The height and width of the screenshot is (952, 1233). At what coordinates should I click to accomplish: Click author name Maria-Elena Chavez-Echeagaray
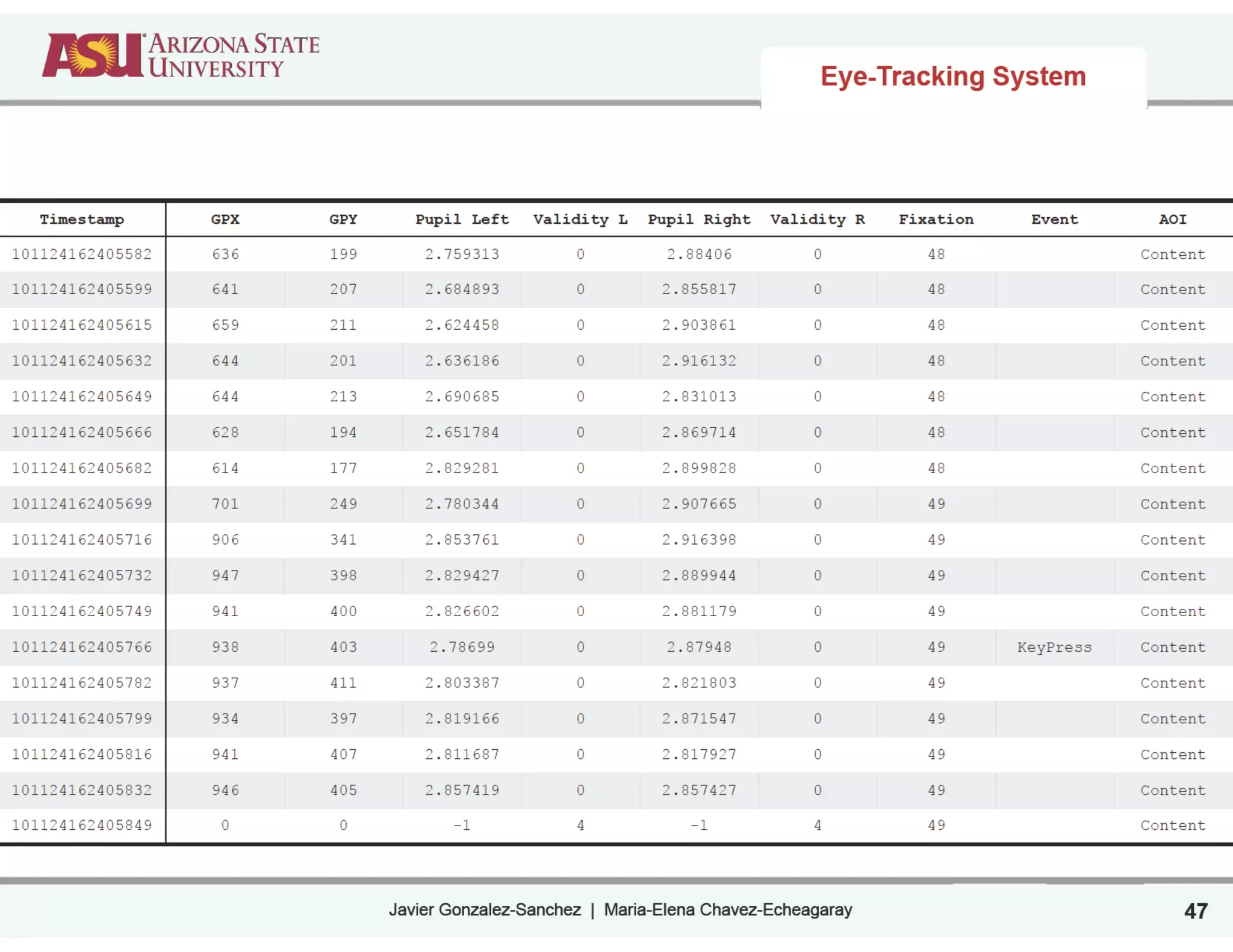pyautogui.click(x=728, y=909)
